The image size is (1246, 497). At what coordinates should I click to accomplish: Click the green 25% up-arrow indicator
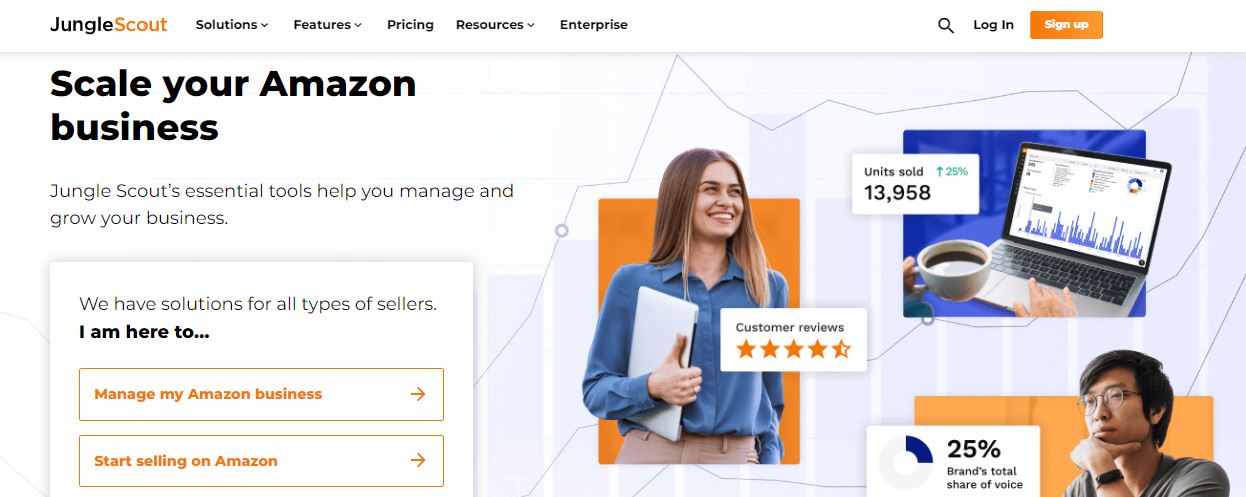click(x=952, y=171)
